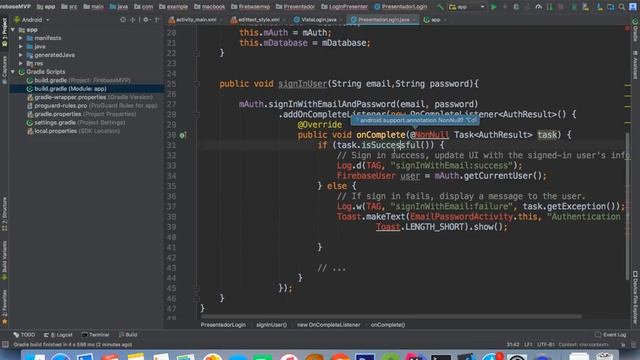Click UTF-8 encoding in status bar

tap(546, 344)
